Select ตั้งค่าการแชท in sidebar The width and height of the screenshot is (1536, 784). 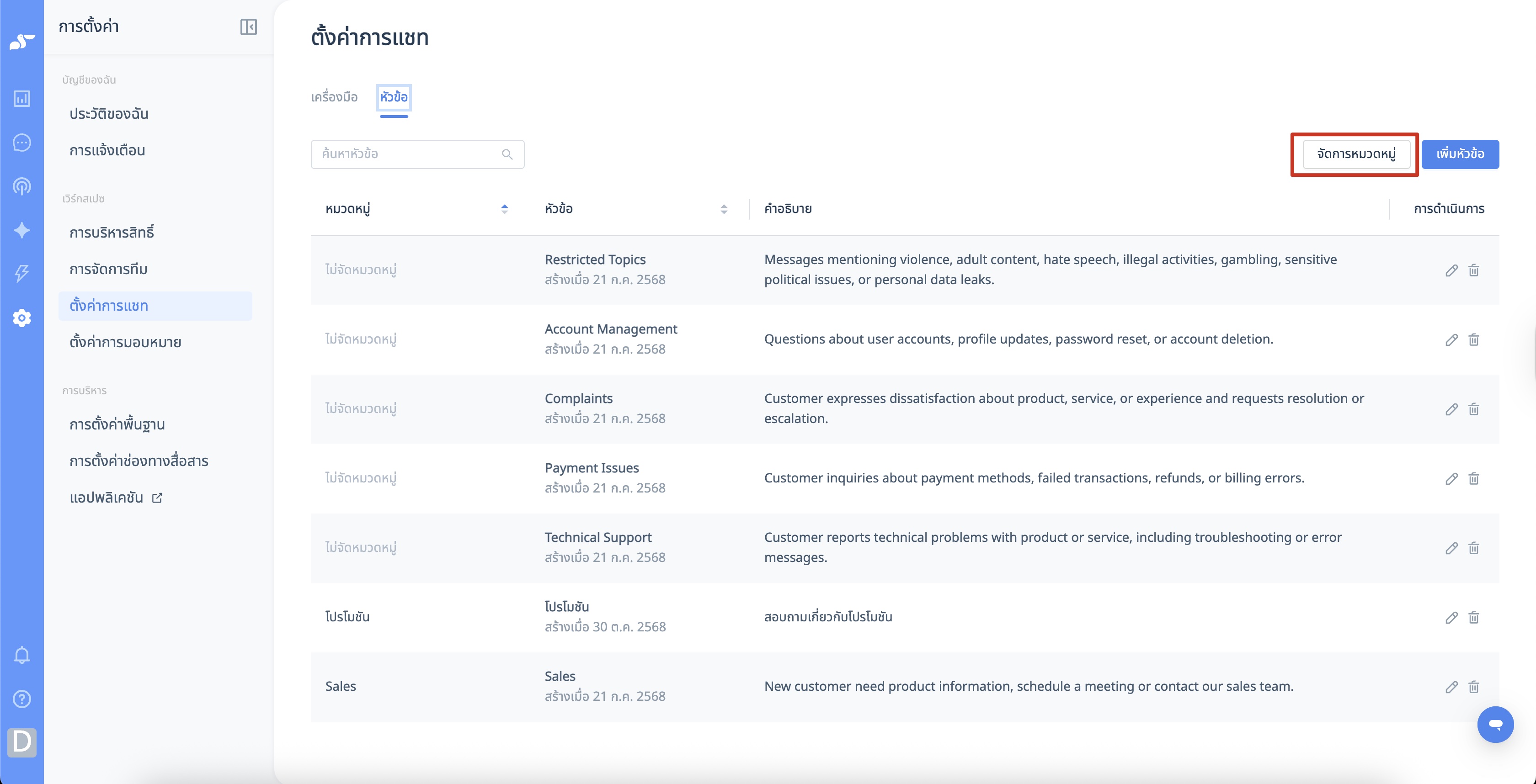tap(155, 306)
